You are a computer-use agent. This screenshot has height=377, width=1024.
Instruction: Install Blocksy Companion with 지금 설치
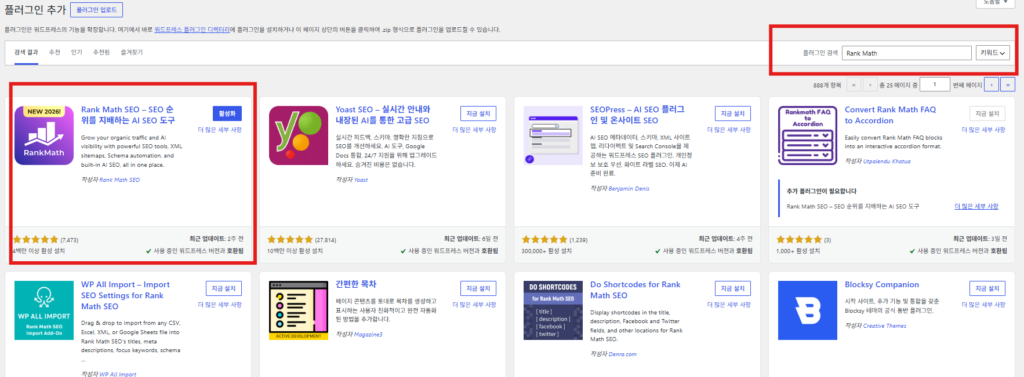(987, 288)
